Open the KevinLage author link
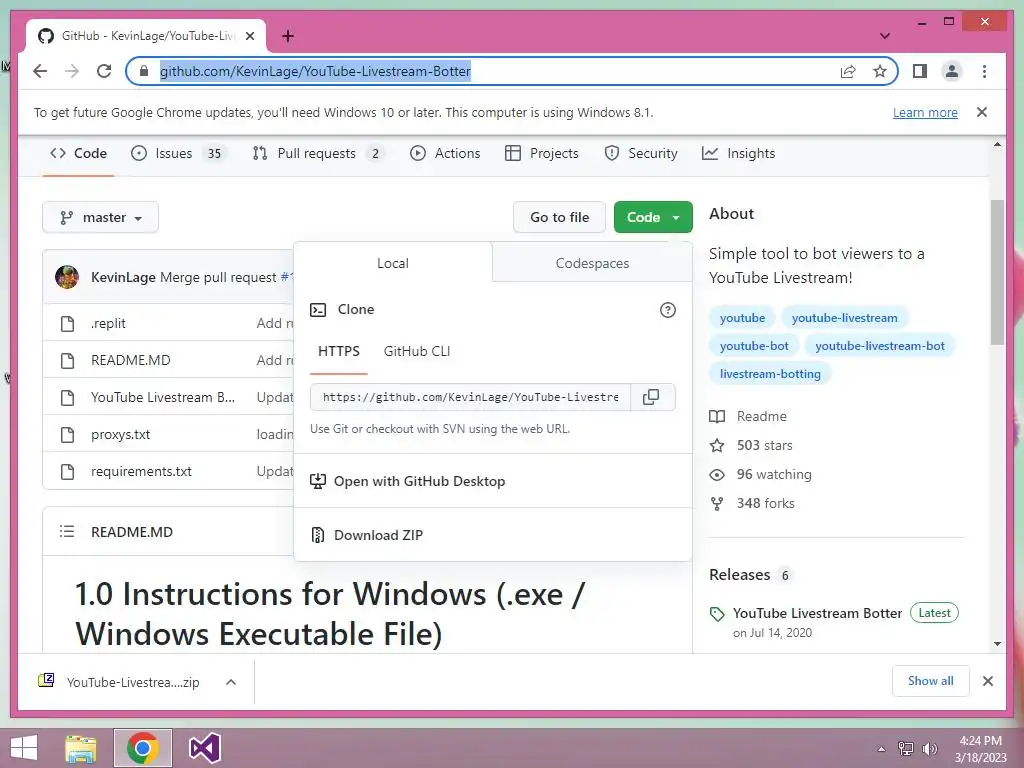This screenshot has width=1024, height=768. tap(123, 277)
